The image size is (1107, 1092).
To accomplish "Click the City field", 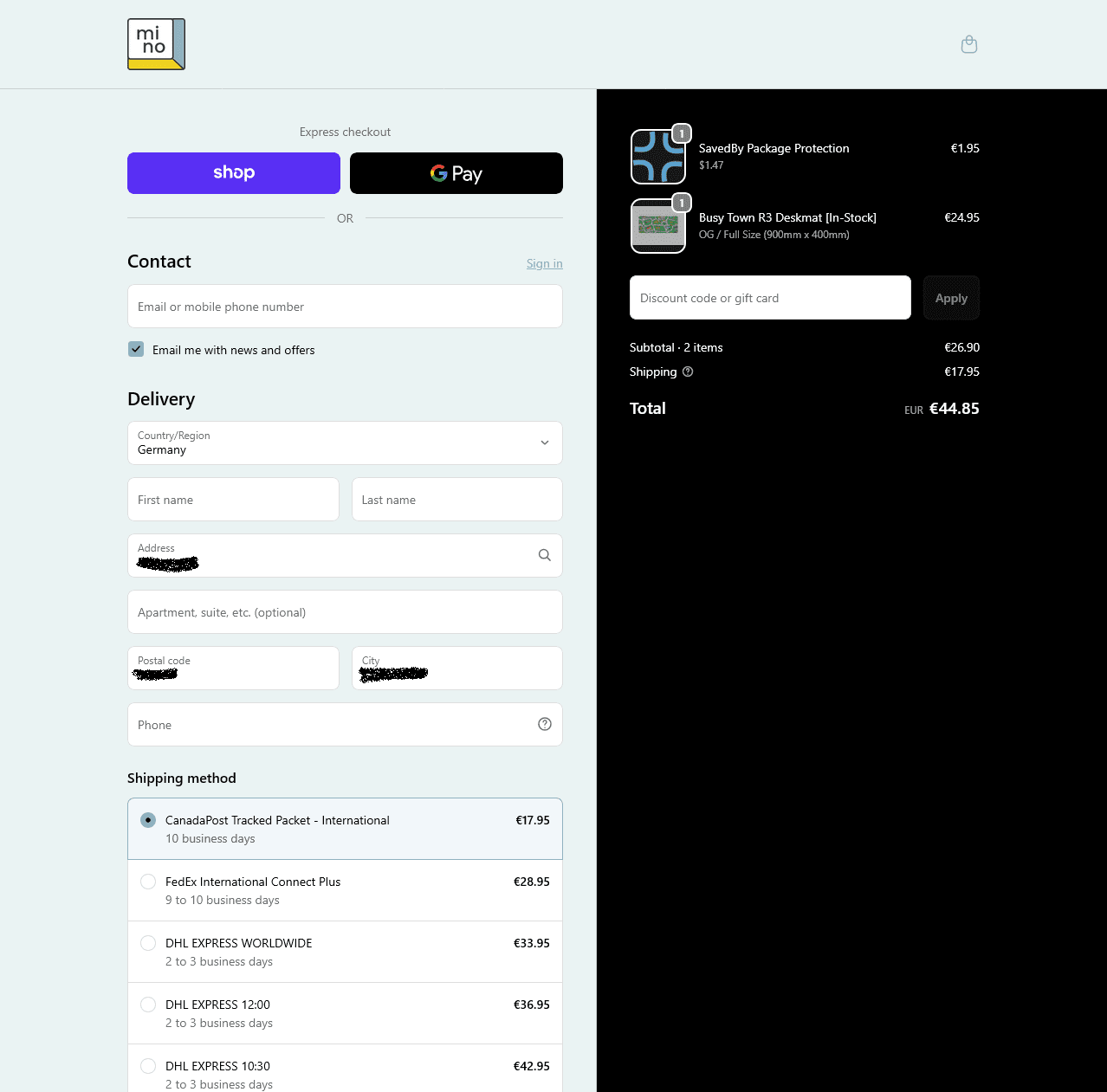I will pyautogui.click(x=457, y=668).
